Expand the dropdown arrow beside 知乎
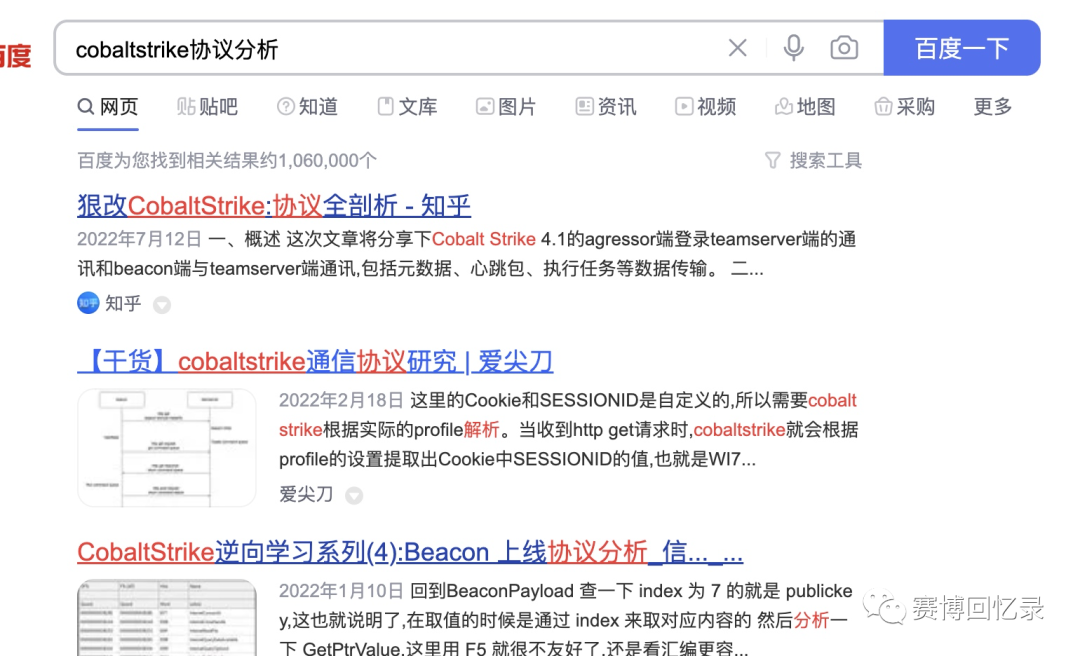The width and height of the screenshot is (1080, 656). 162,305
